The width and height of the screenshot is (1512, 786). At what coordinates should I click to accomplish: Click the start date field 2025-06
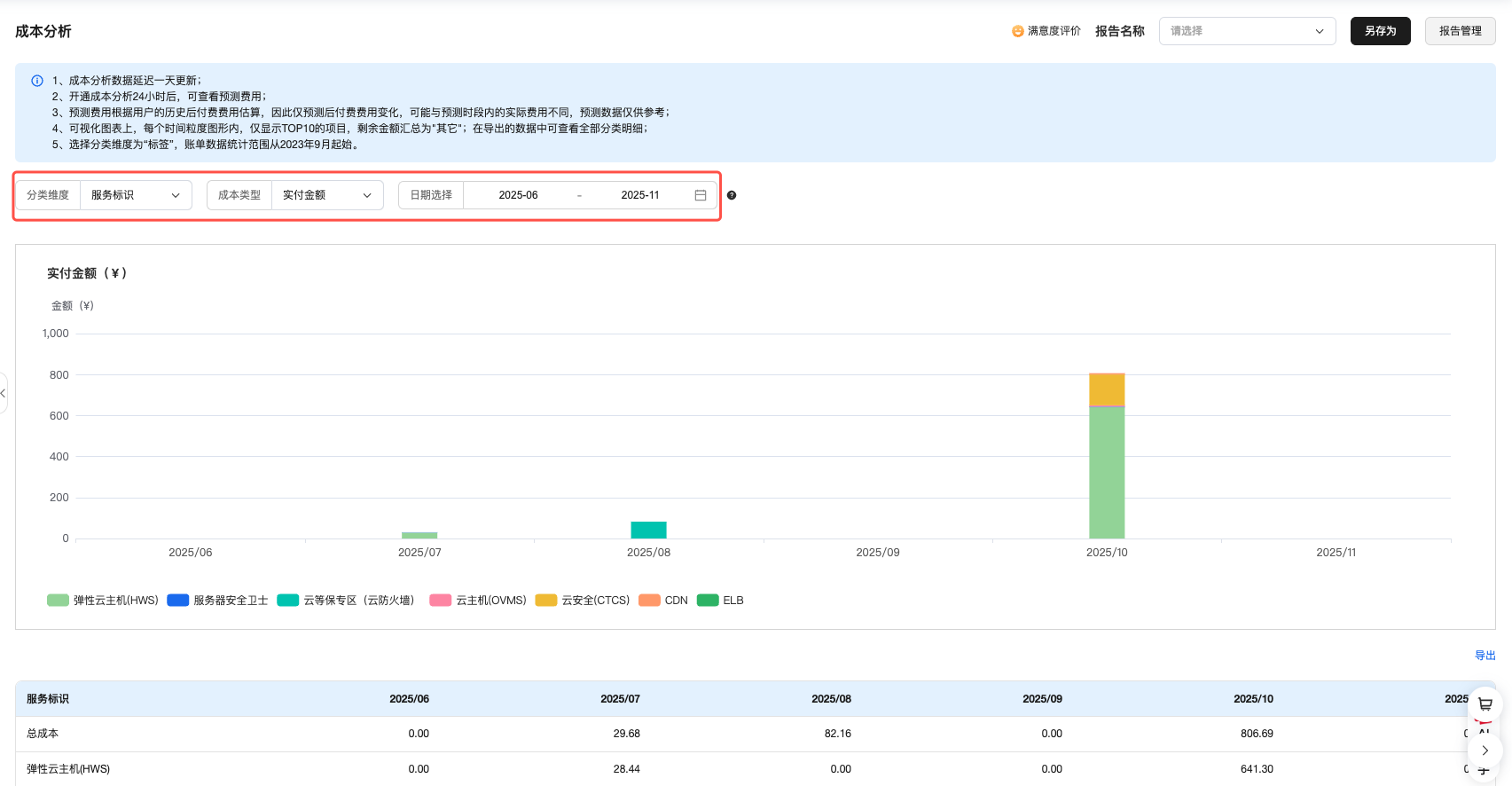518,195
